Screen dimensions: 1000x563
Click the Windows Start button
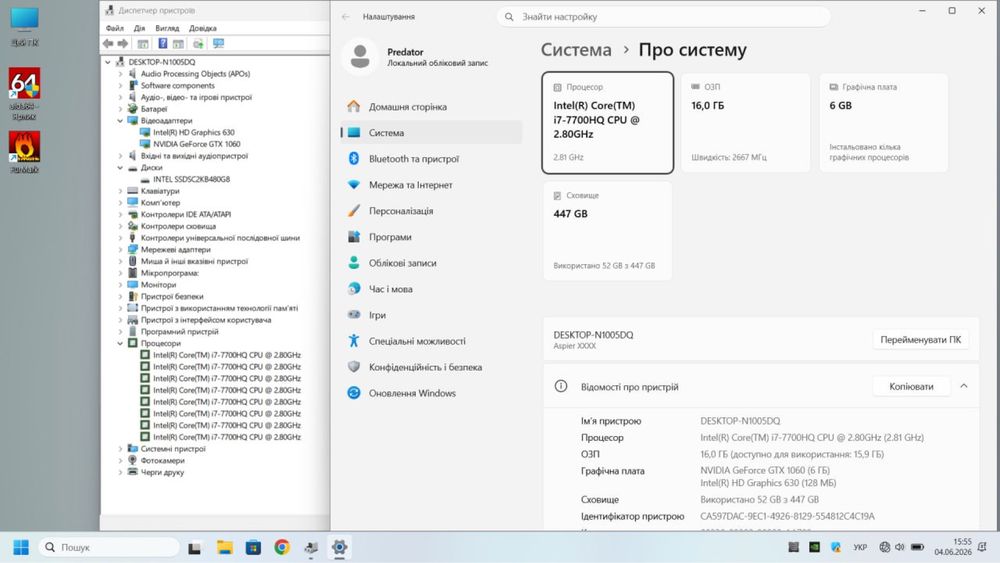21,547
